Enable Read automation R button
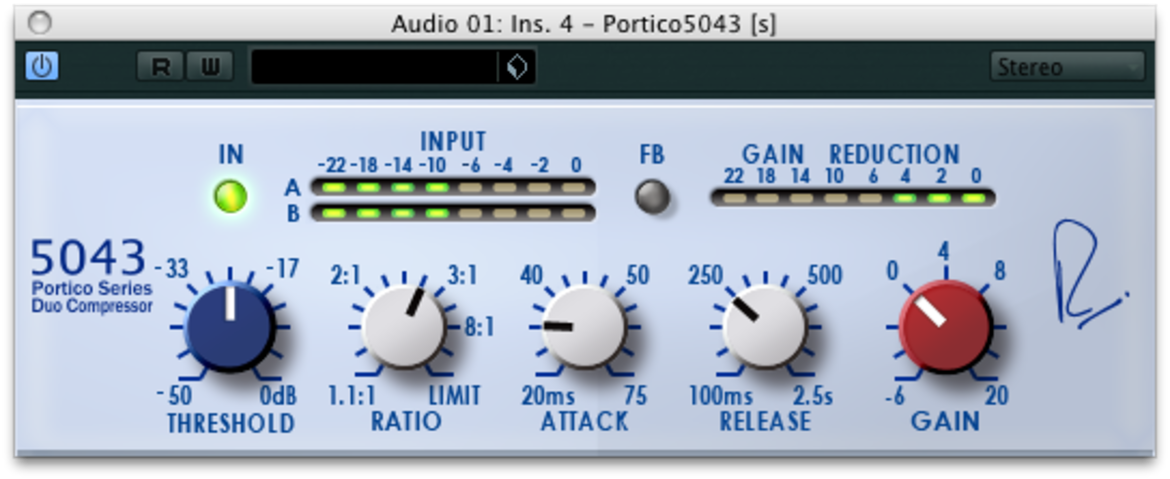The width and height of the screenshot is (1170, 479). click(x=160, y=66)
